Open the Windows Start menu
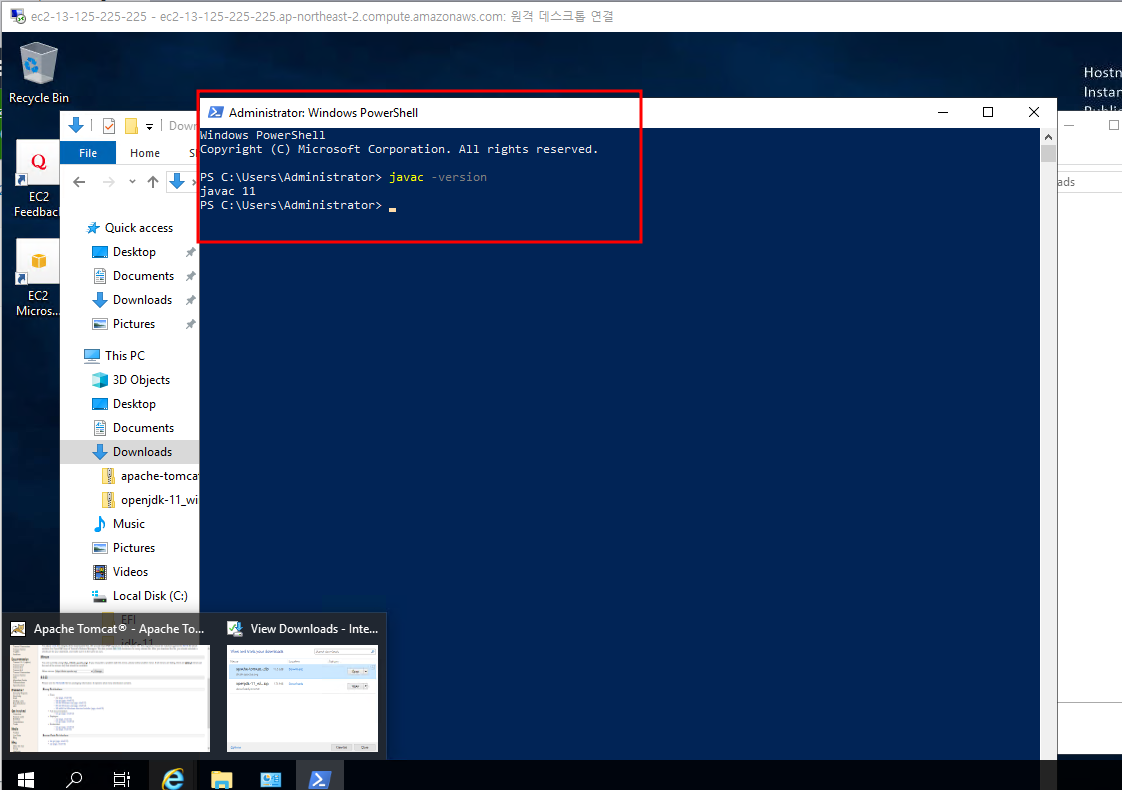The image size is (1122, 790). [x=26, y=779]
